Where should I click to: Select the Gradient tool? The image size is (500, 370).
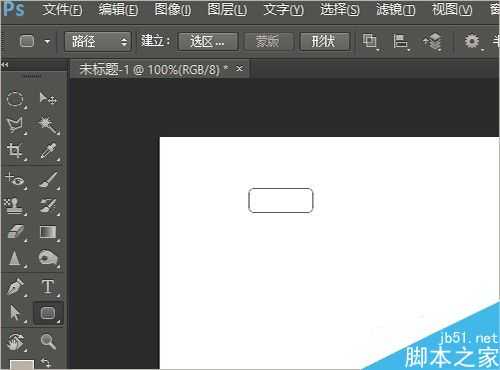tap(48, 232)
